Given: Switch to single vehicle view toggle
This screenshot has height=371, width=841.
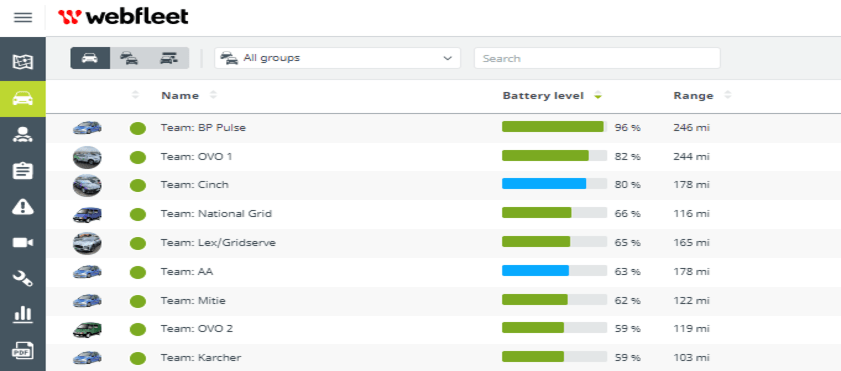Looking at the screenshot, I should coord(90,58).
